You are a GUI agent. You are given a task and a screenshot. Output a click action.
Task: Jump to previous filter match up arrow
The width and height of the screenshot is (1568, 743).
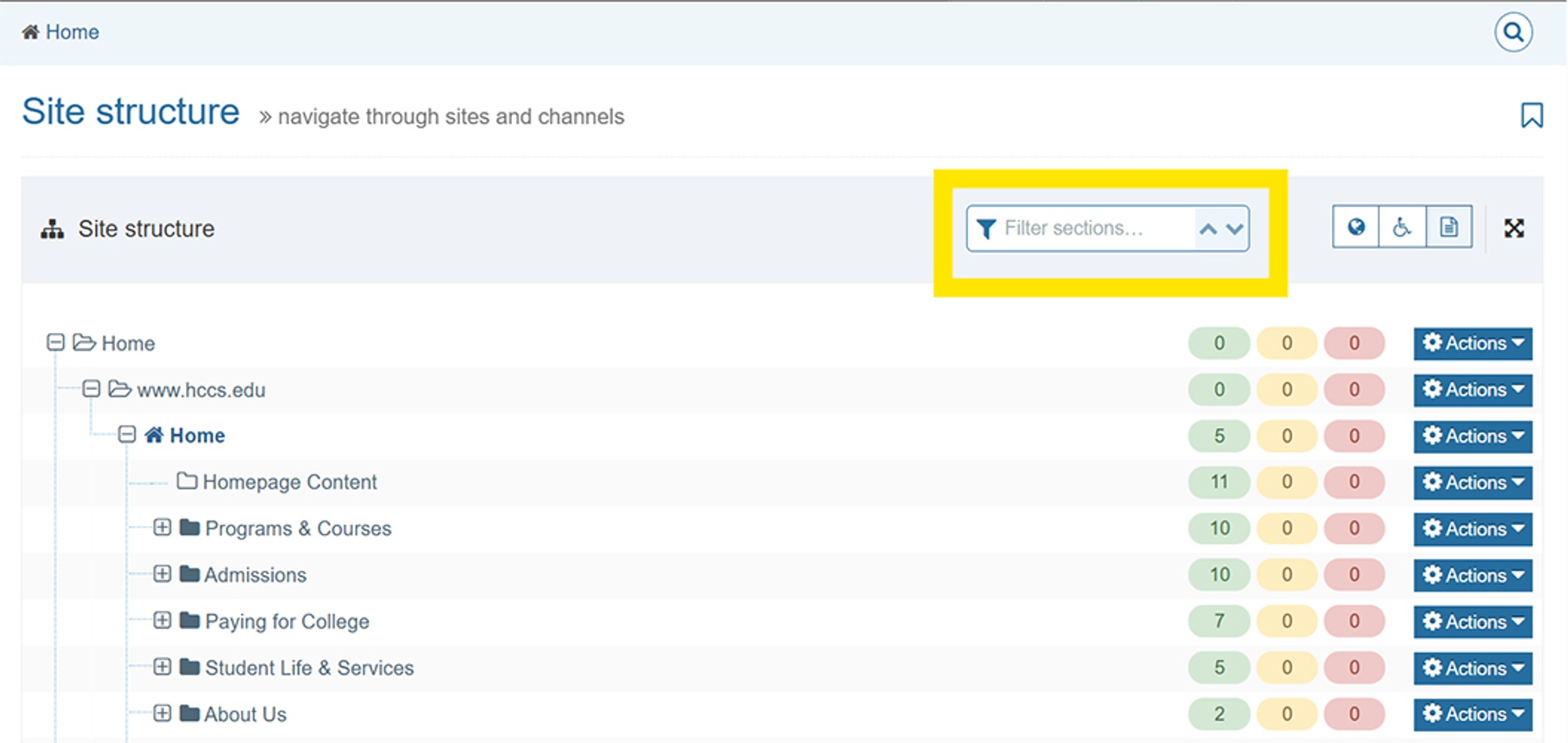click(1208, 229)
